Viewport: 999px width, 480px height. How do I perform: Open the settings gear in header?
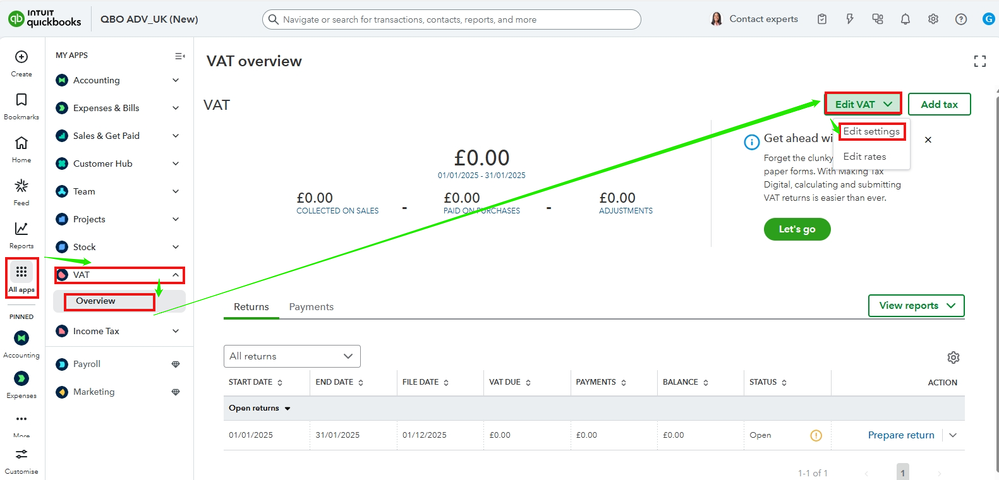[933, 19]
